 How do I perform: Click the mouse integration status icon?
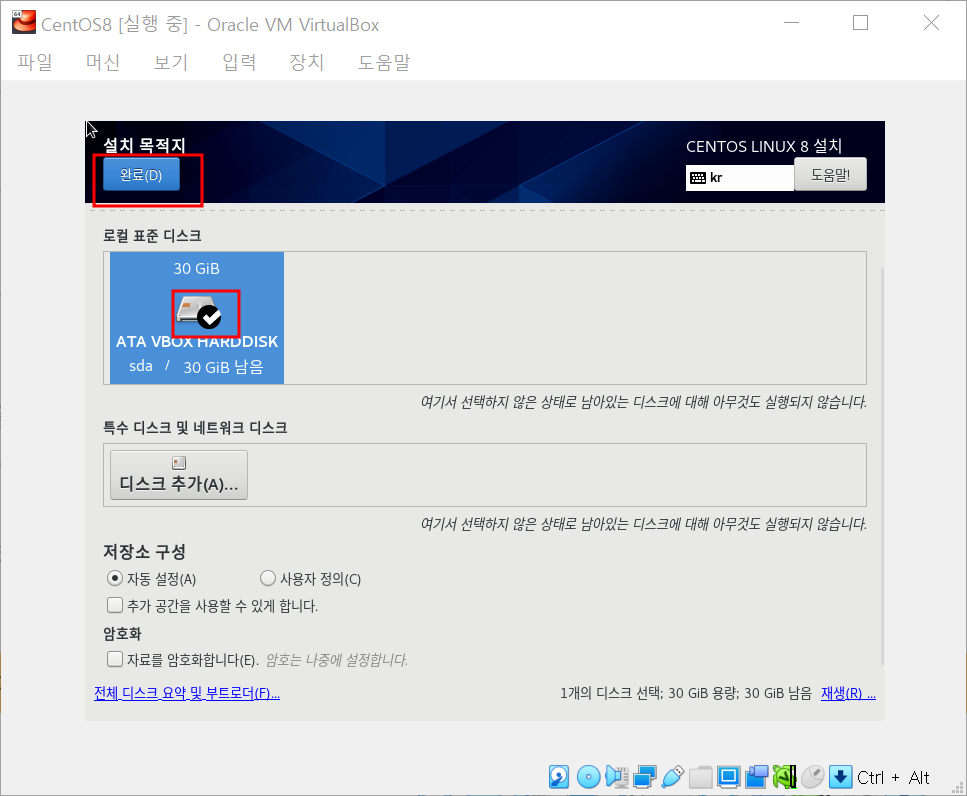[x=813, y=777]
